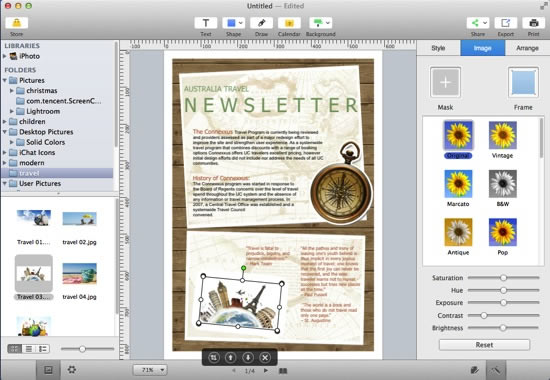
Task: Open the Background dropdown arrow
Action: pos(328,23)
